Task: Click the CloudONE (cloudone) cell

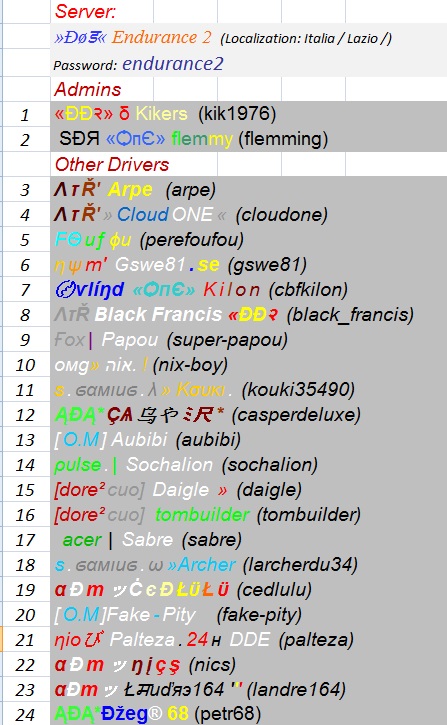Action: coord(249,214)
